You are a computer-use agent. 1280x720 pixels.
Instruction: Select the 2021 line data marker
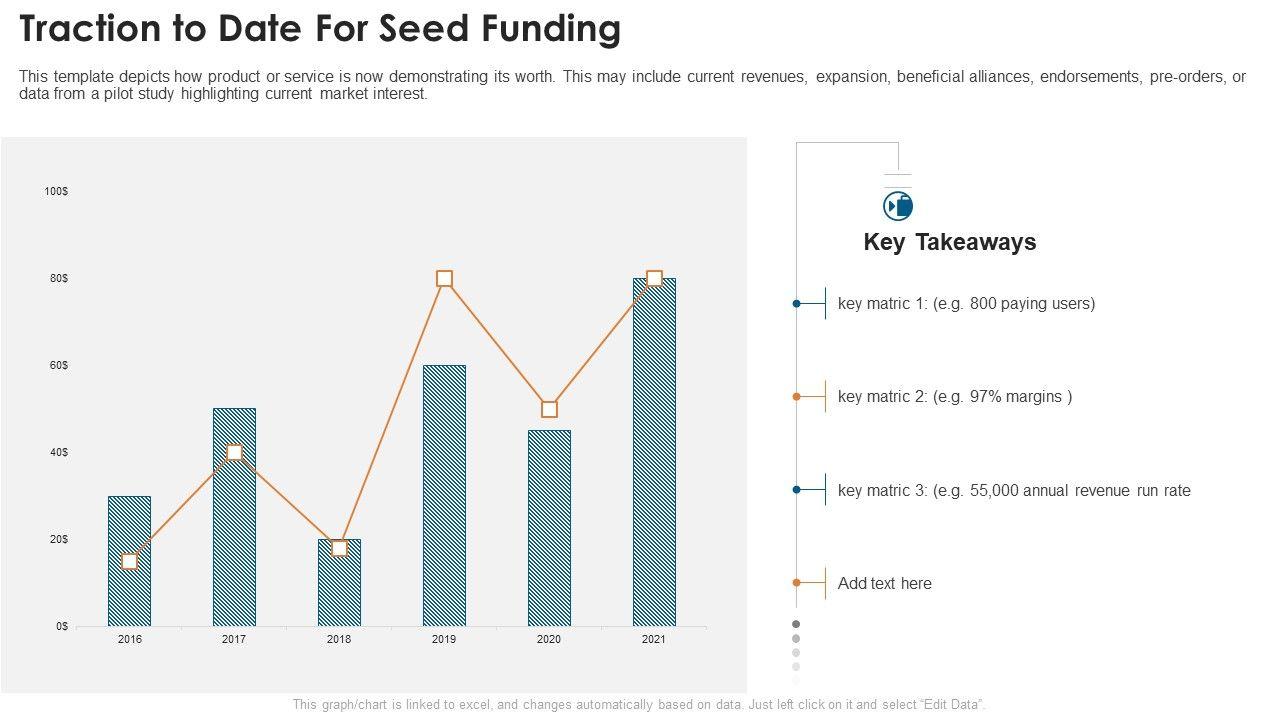[x=654, y=279]
